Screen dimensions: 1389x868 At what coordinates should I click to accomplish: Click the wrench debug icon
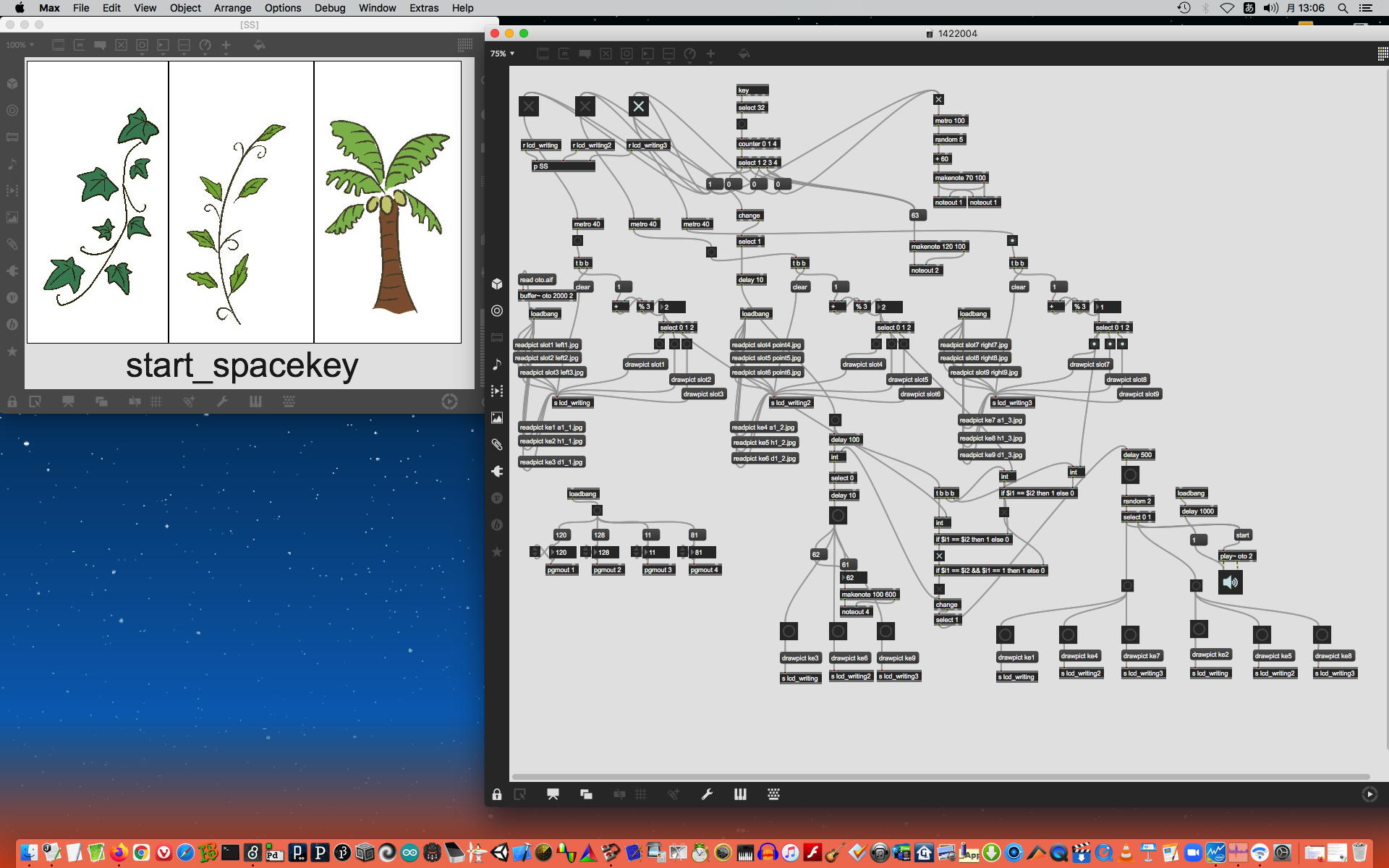click(707, 794)
